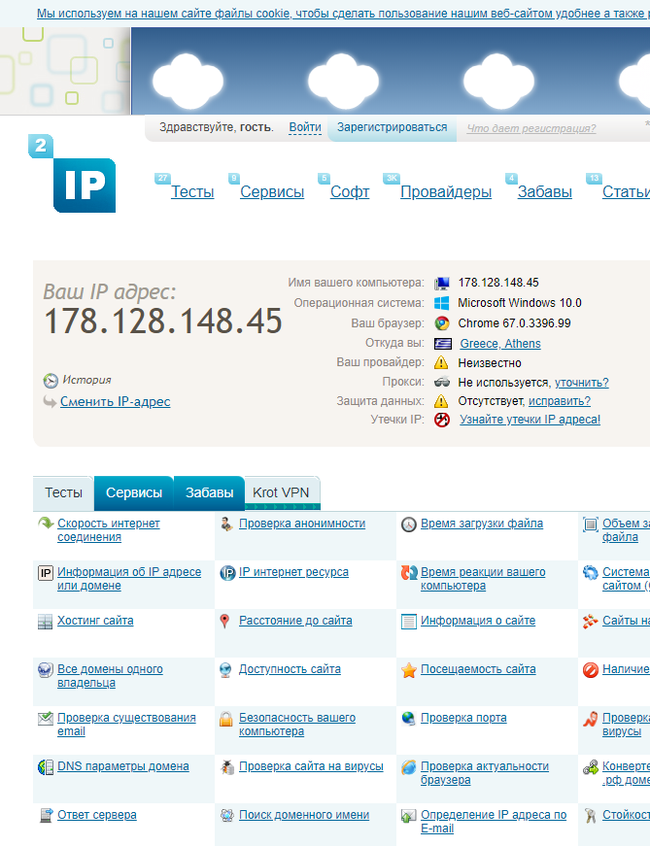Switch to the Тесты tab

pyautogui.click(x=64, y=493)
